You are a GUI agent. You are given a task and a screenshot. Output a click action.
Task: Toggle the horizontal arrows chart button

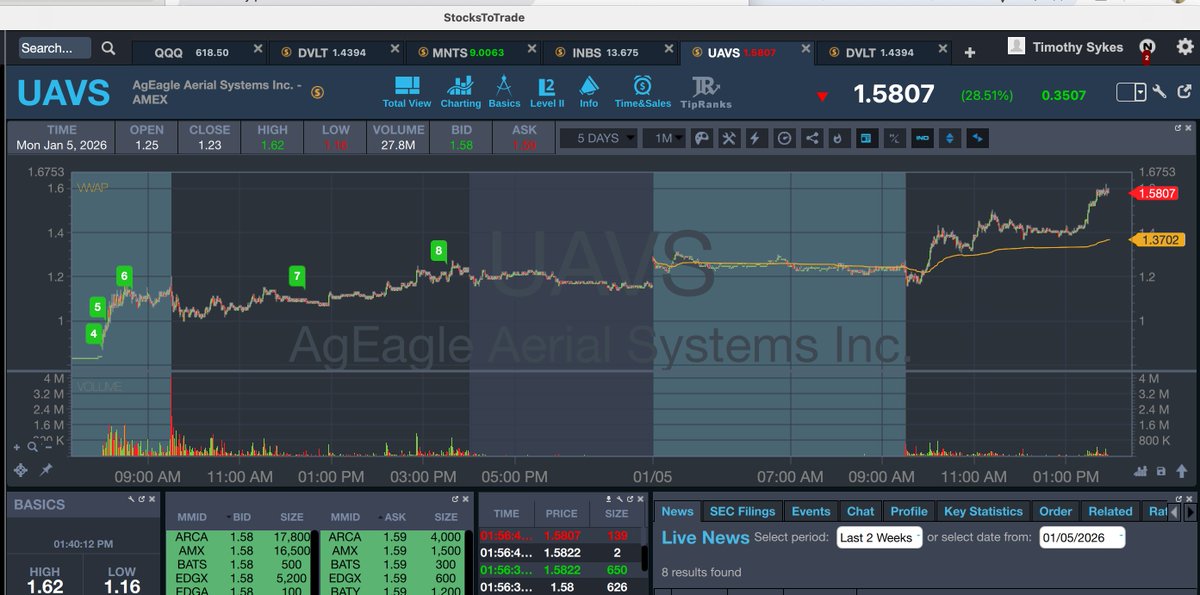pos(978,138)
